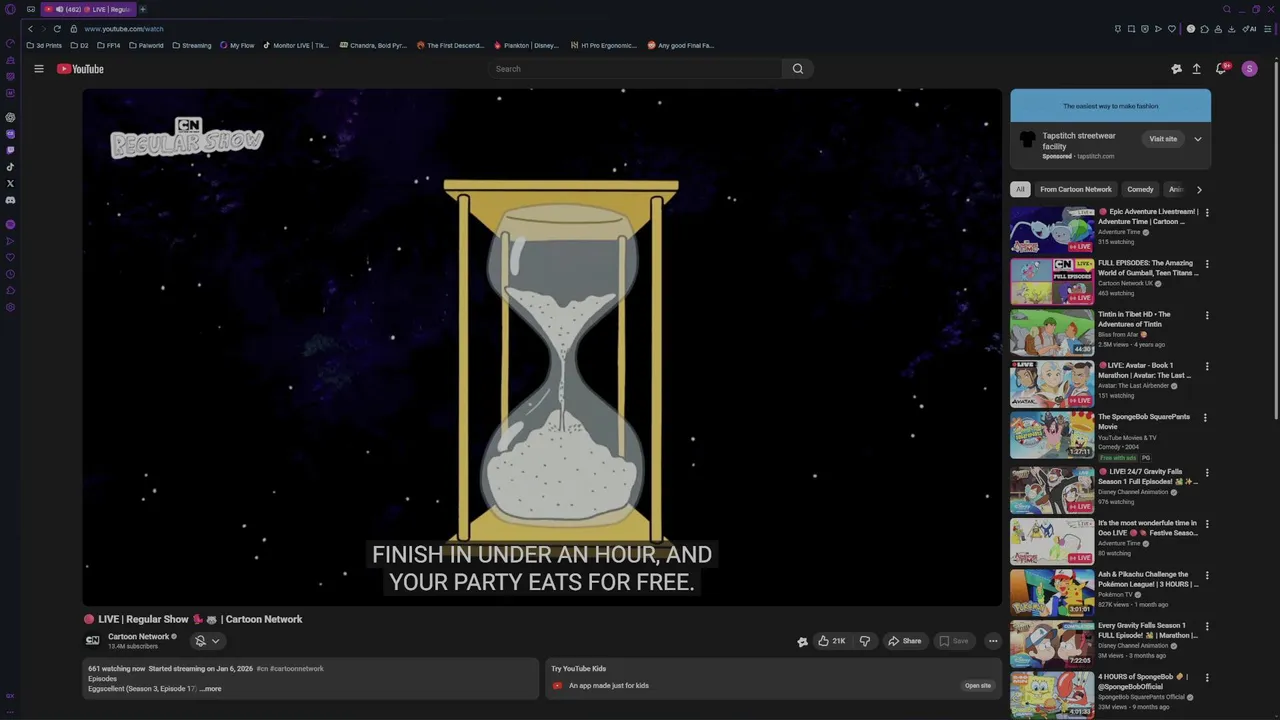
Task: Open browser sidebar settings gear
Action: (x=10, y=307)
